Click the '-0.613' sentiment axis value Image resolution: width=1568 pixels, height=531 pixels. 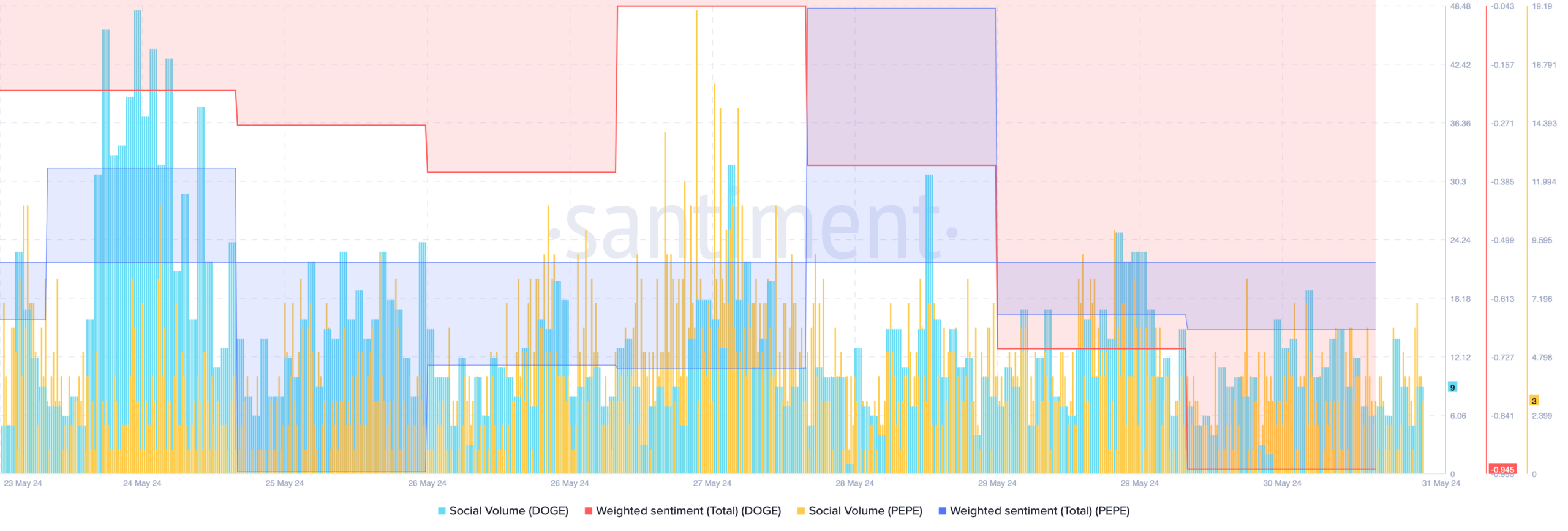click(x=1502, y=299)
